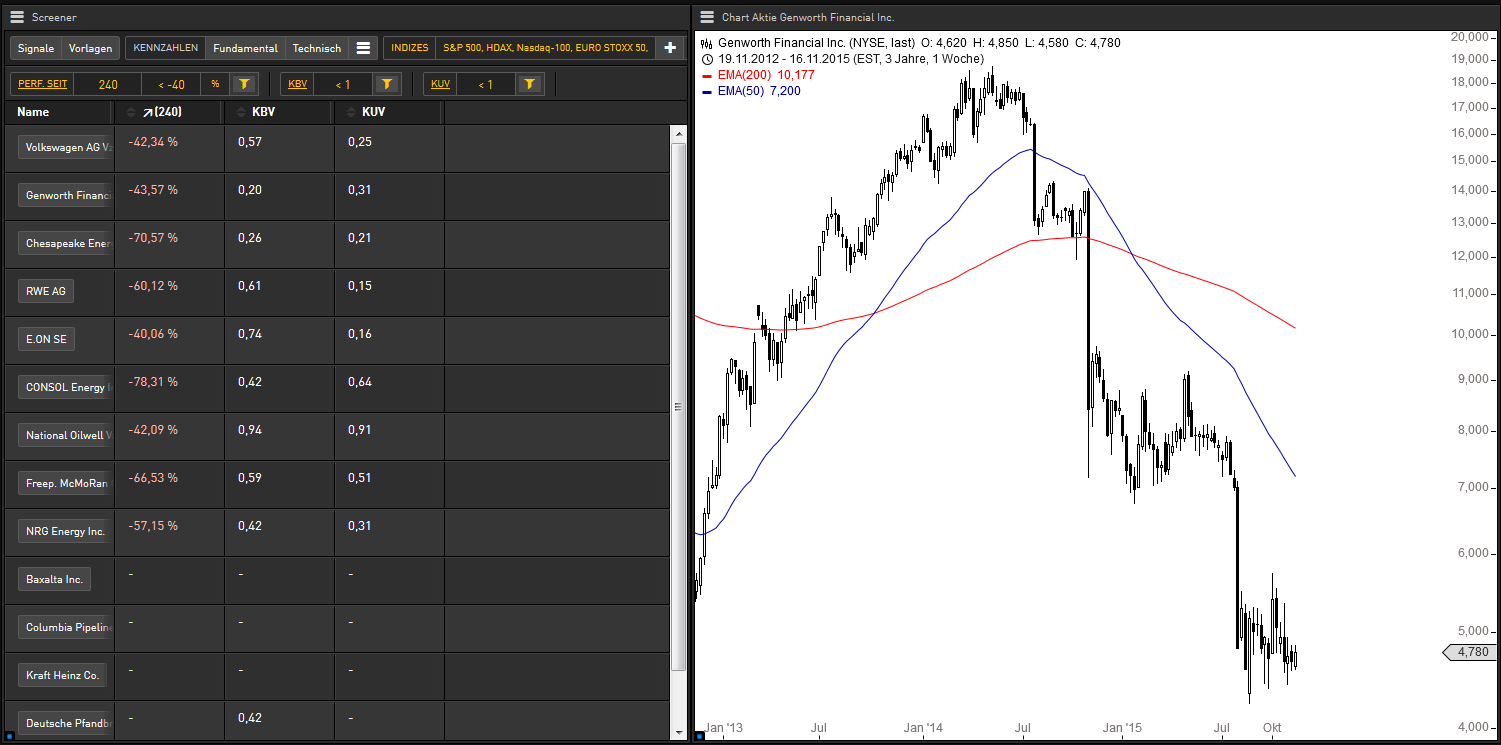Select the RWE AG row button
The image size is (1501, 745).
(x=46, y=291)
